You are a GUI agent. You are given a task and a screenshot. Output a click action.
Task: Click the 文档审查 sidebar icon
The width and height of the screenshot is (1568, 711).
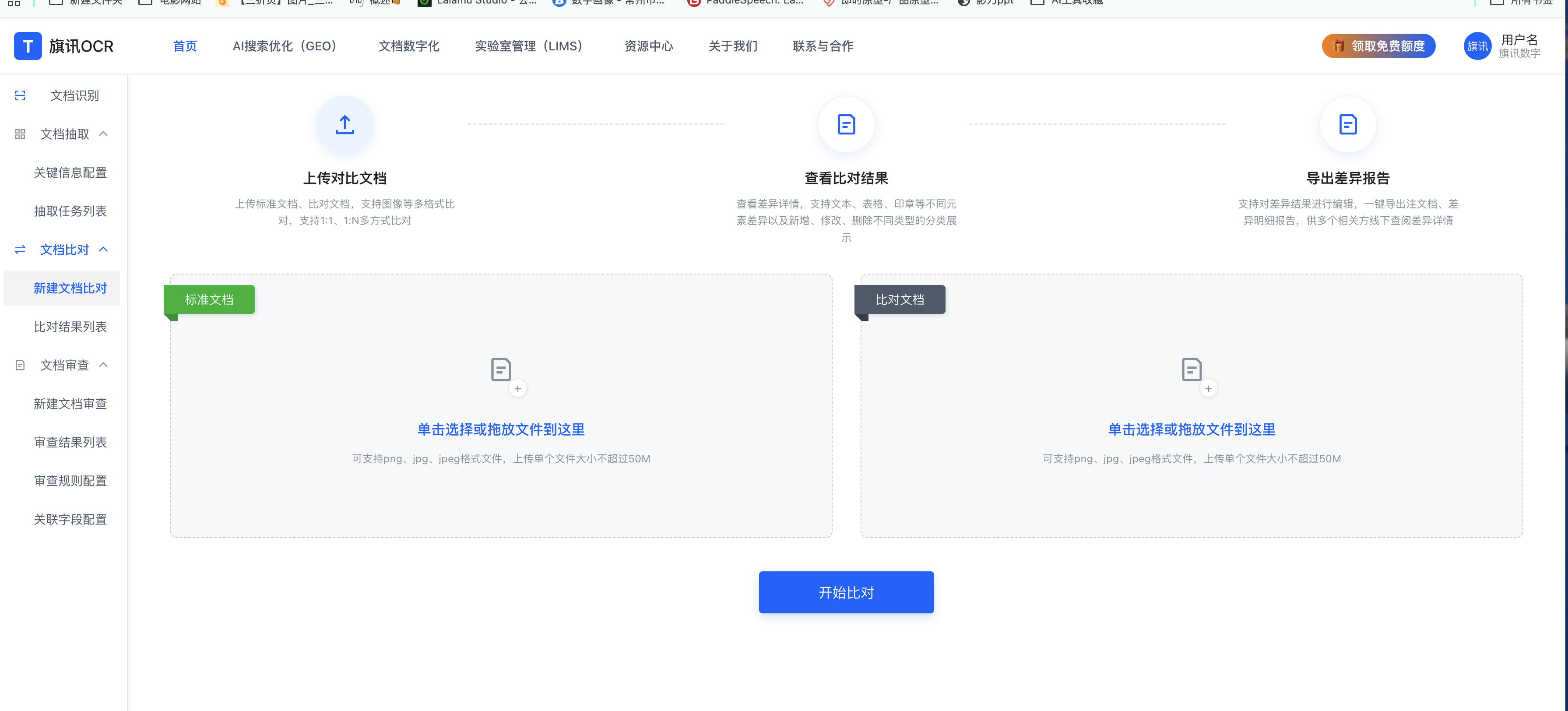pos(20,365)
